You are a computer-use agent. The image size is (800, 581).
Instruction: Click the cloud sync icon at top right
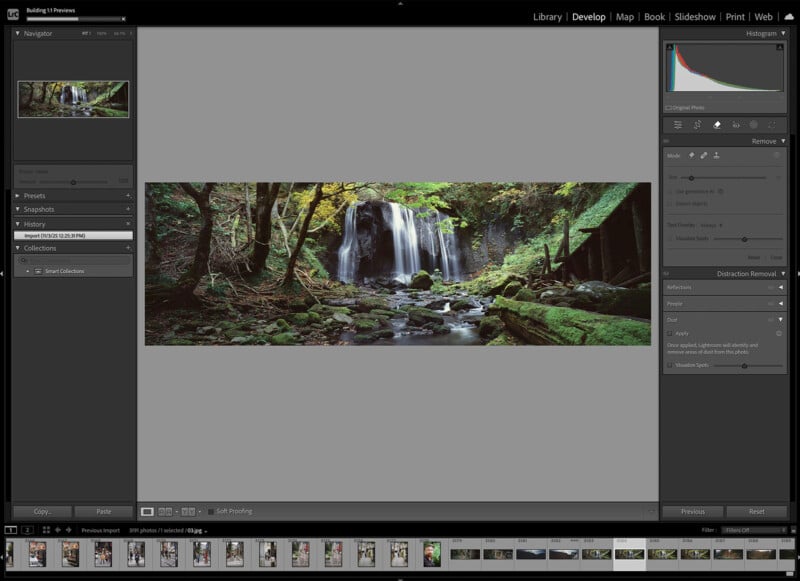[791, 16]
